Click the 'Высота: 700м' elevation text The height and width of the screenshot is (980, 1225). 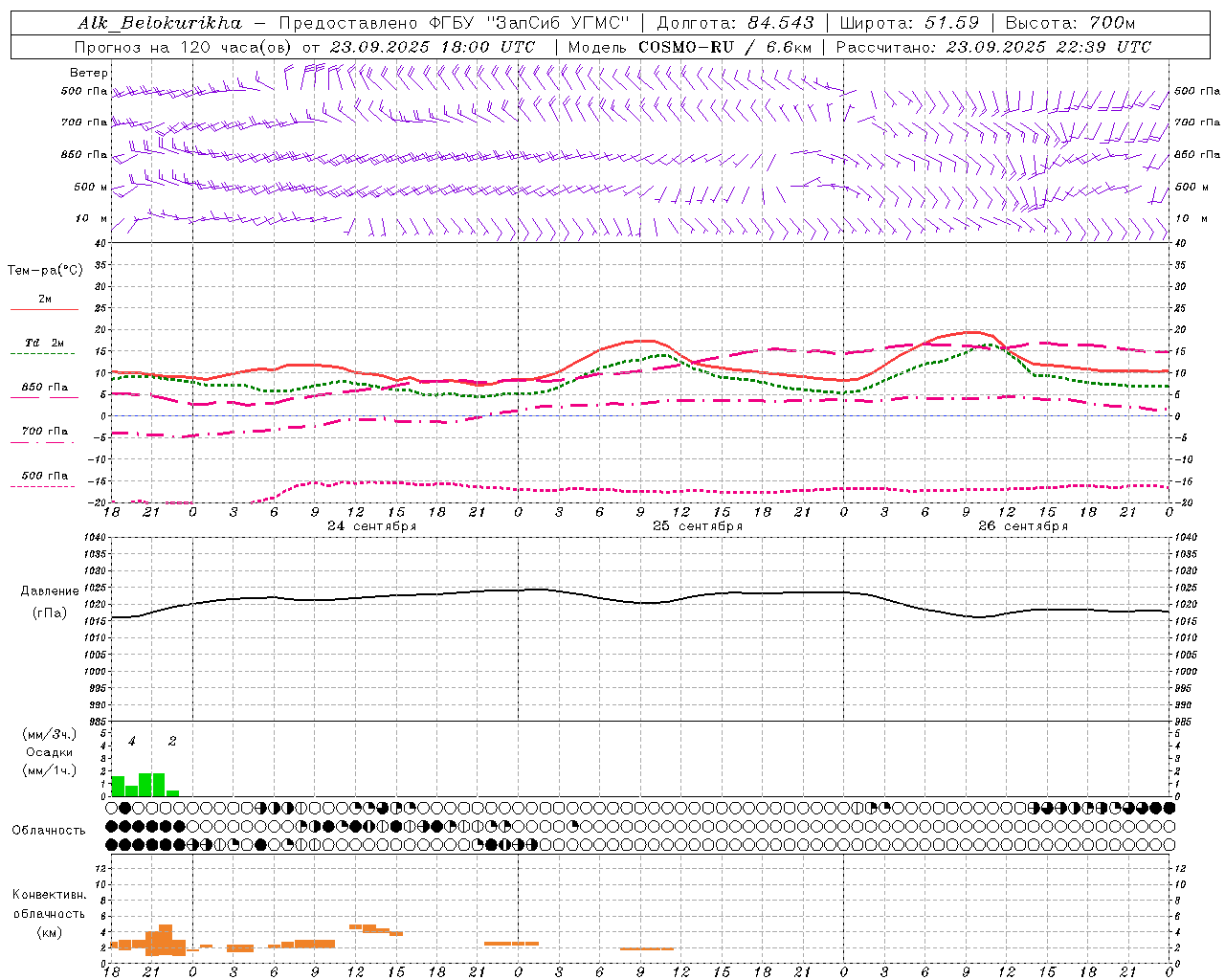(1070, 23)
